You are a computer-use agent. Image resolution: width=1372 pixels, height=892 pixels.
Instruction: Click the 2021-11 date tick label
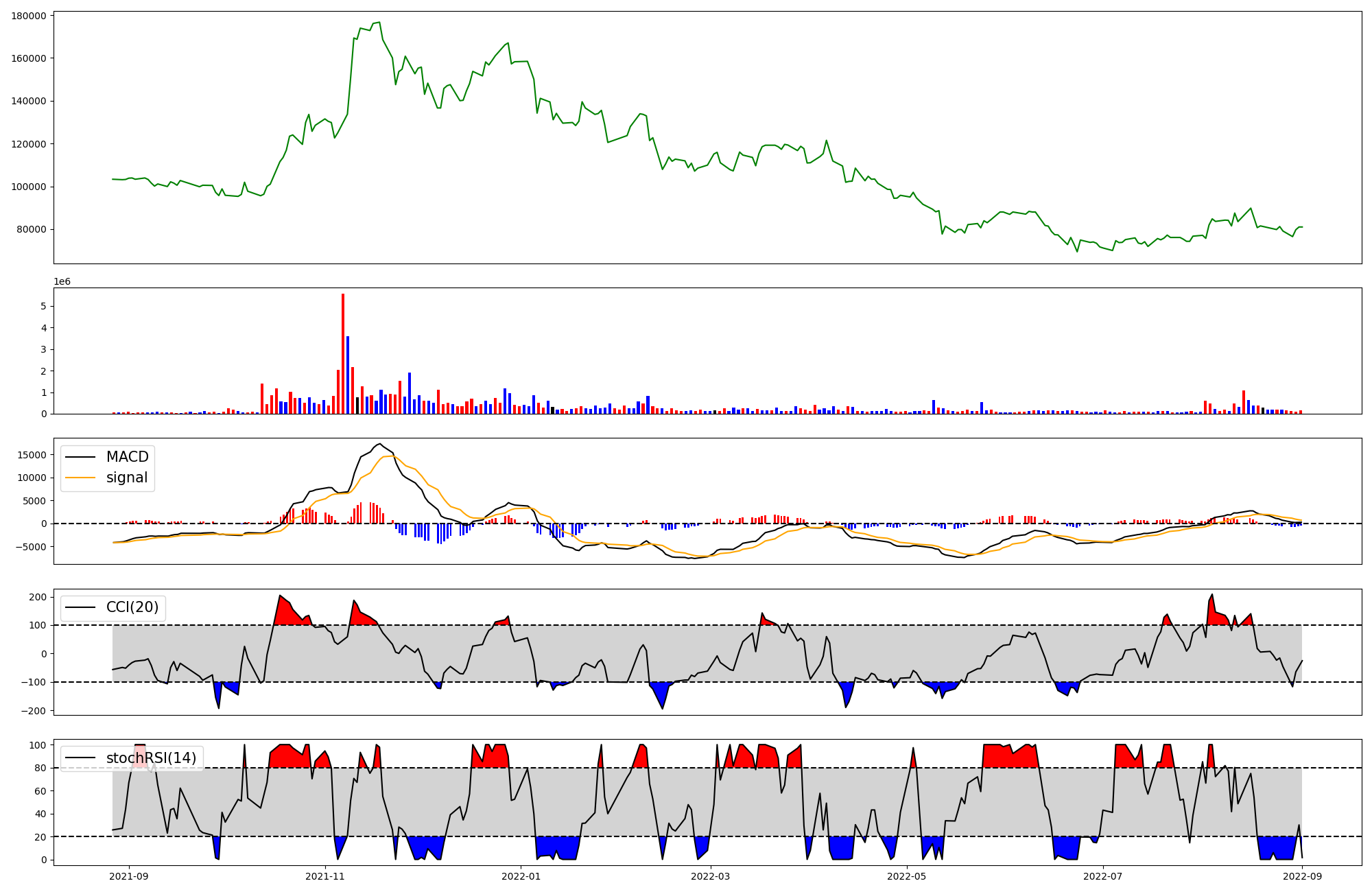325,876
